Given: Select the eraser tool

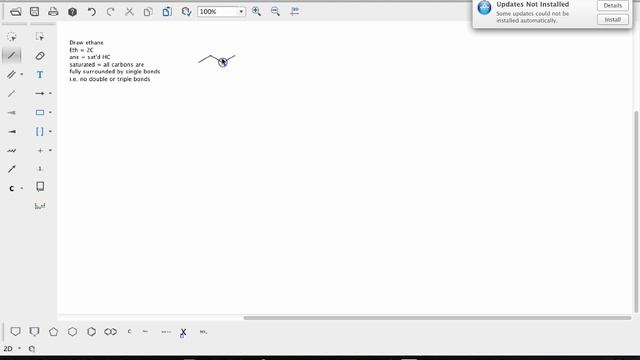Looking at the screenshot, I should click(40, 56).
